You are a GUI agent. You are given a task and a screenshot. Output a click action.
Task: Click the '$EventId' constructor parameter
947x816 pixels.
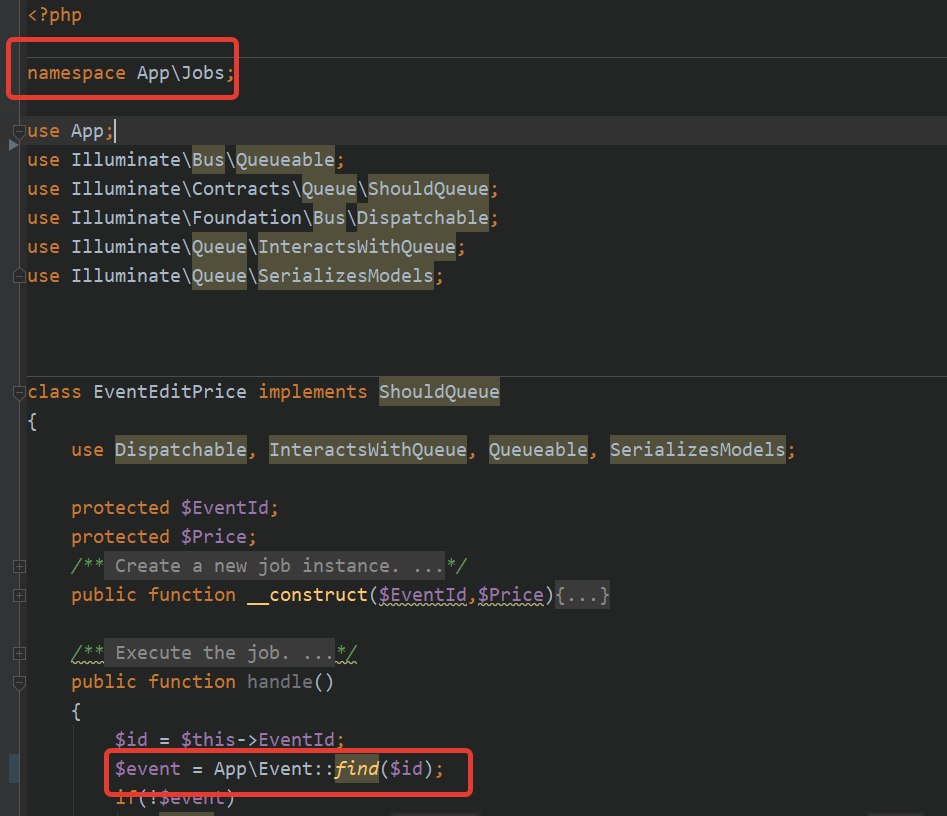(x=423, y=596)
